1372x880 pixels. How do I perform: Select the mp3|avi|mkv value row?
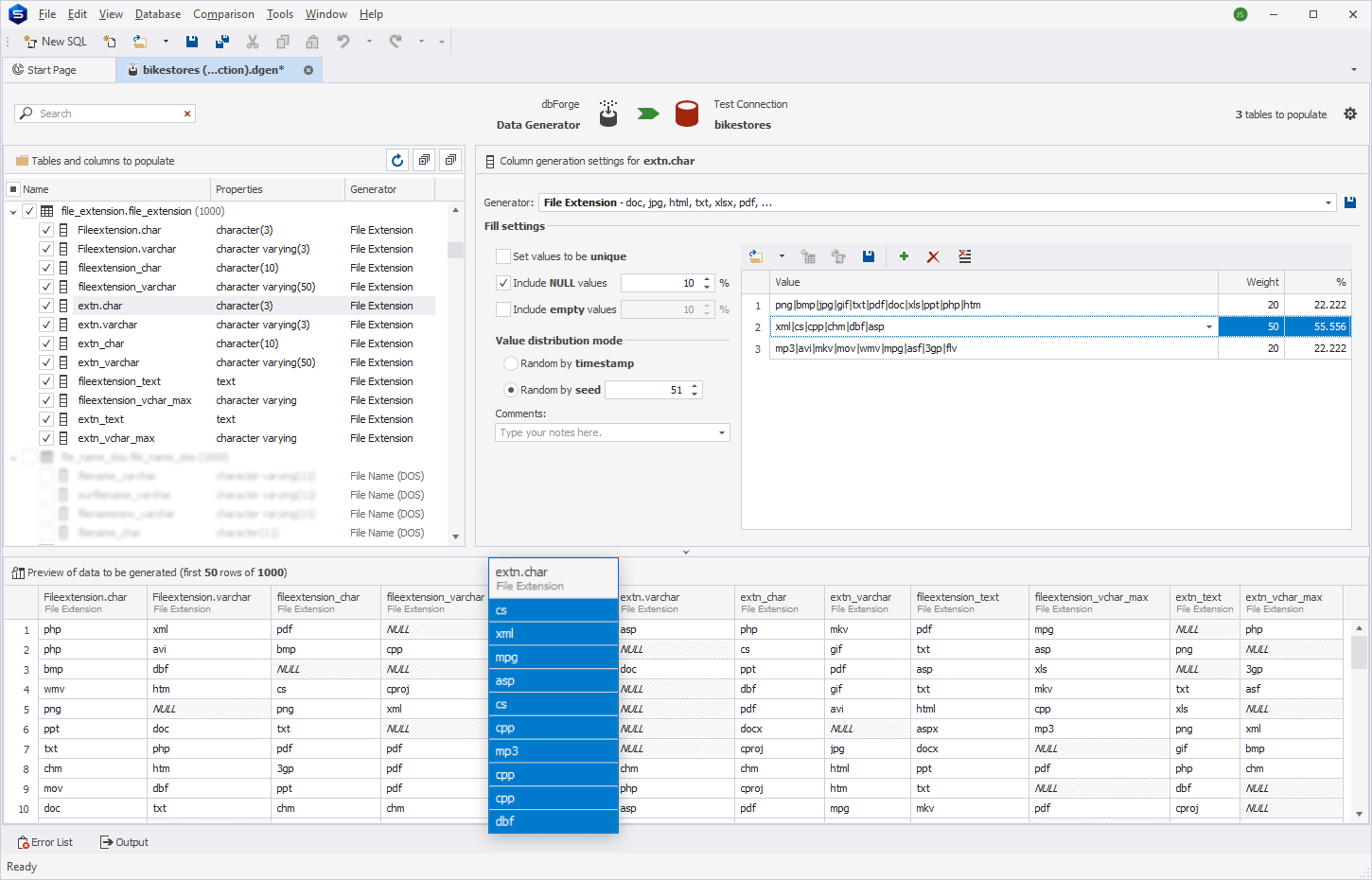[x=1046, y=348]
